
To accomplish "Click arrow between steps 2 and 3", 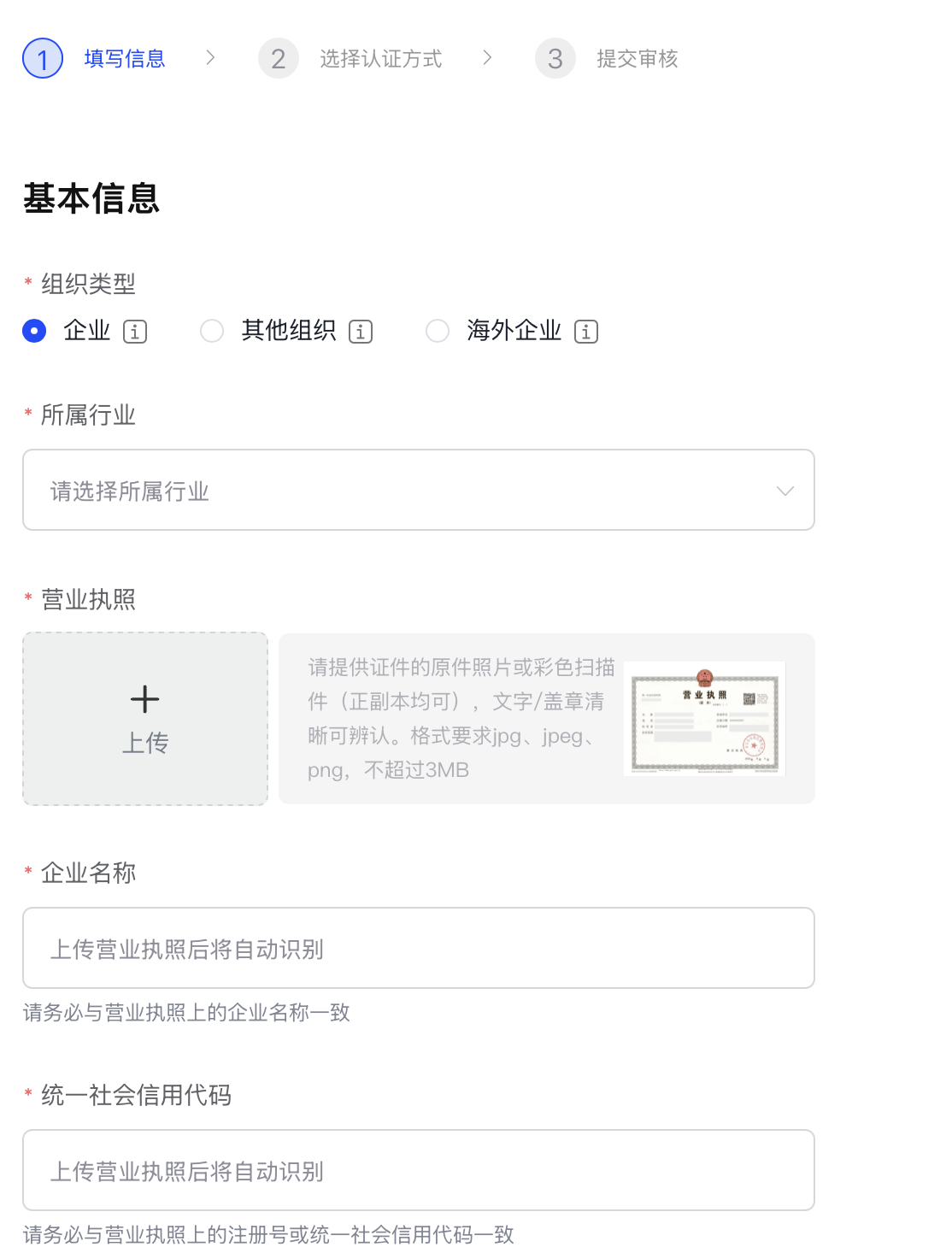I will pos(487,57).
